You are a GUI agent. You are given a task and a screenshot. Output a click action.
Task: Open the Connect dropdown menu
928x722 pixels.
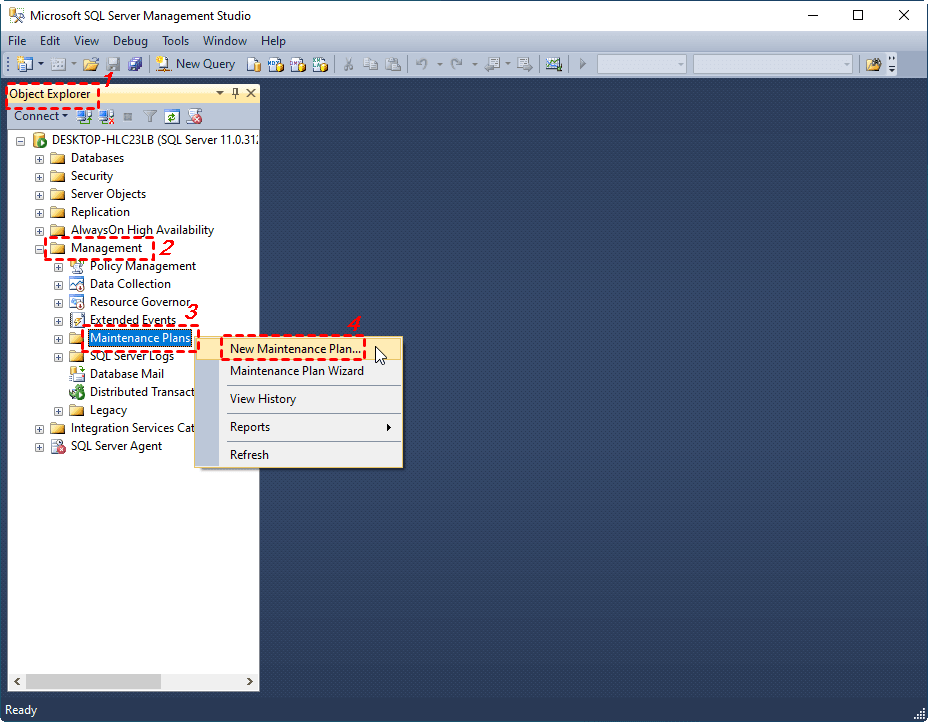point(37,116)
